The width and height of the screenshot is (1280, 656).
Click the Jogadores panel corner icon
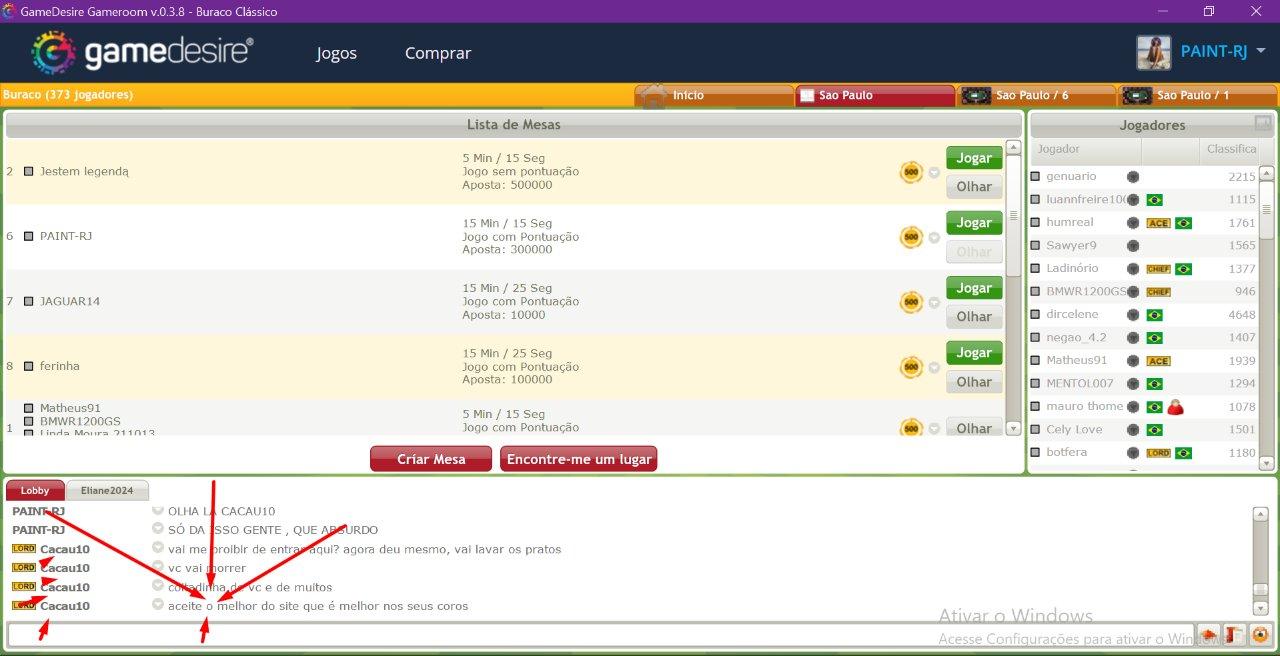pos(1263,123)
